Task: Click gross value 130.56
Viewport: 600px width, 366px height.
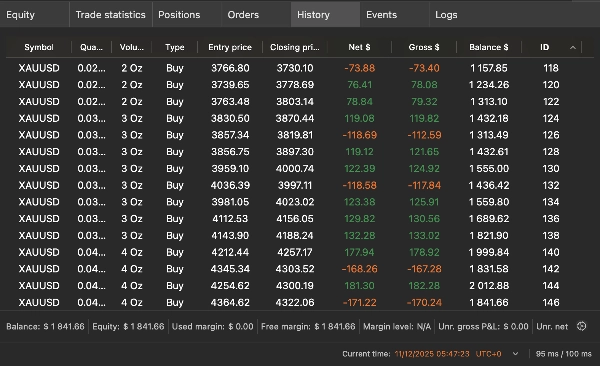Action: pos(424,219)
